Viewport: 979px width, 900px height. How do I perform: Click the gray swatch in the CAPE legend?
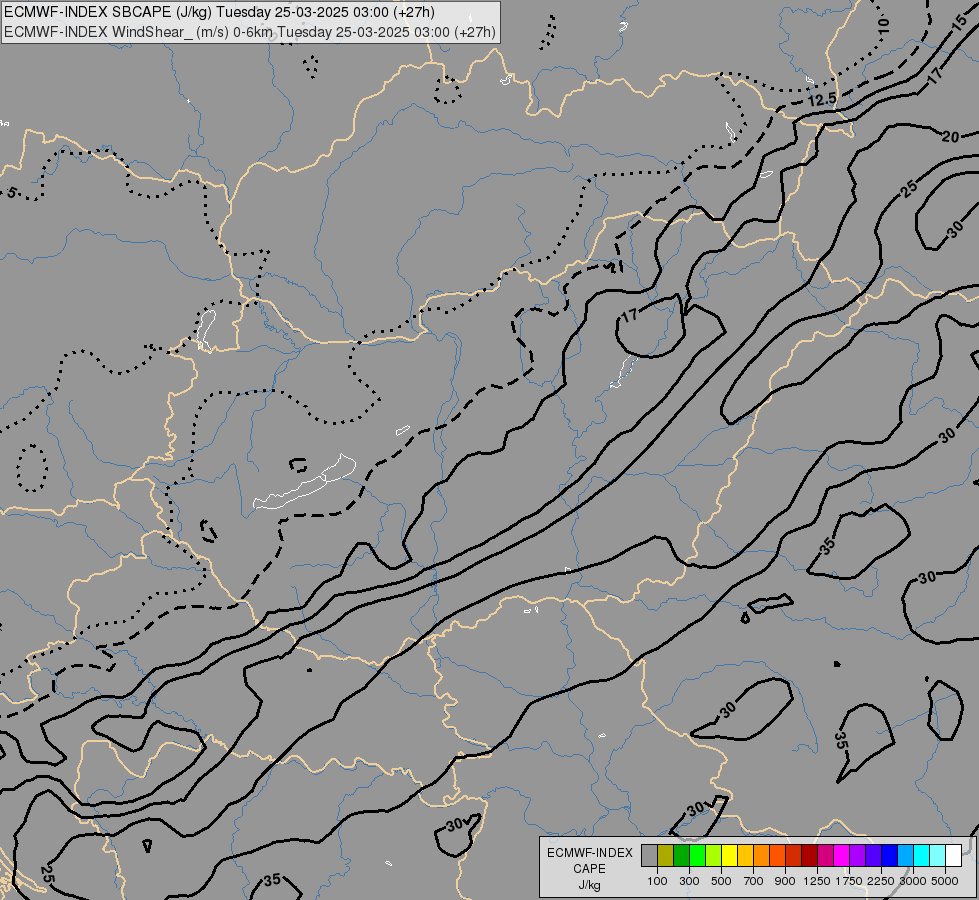pyautogui.click(x=649, y=856)
